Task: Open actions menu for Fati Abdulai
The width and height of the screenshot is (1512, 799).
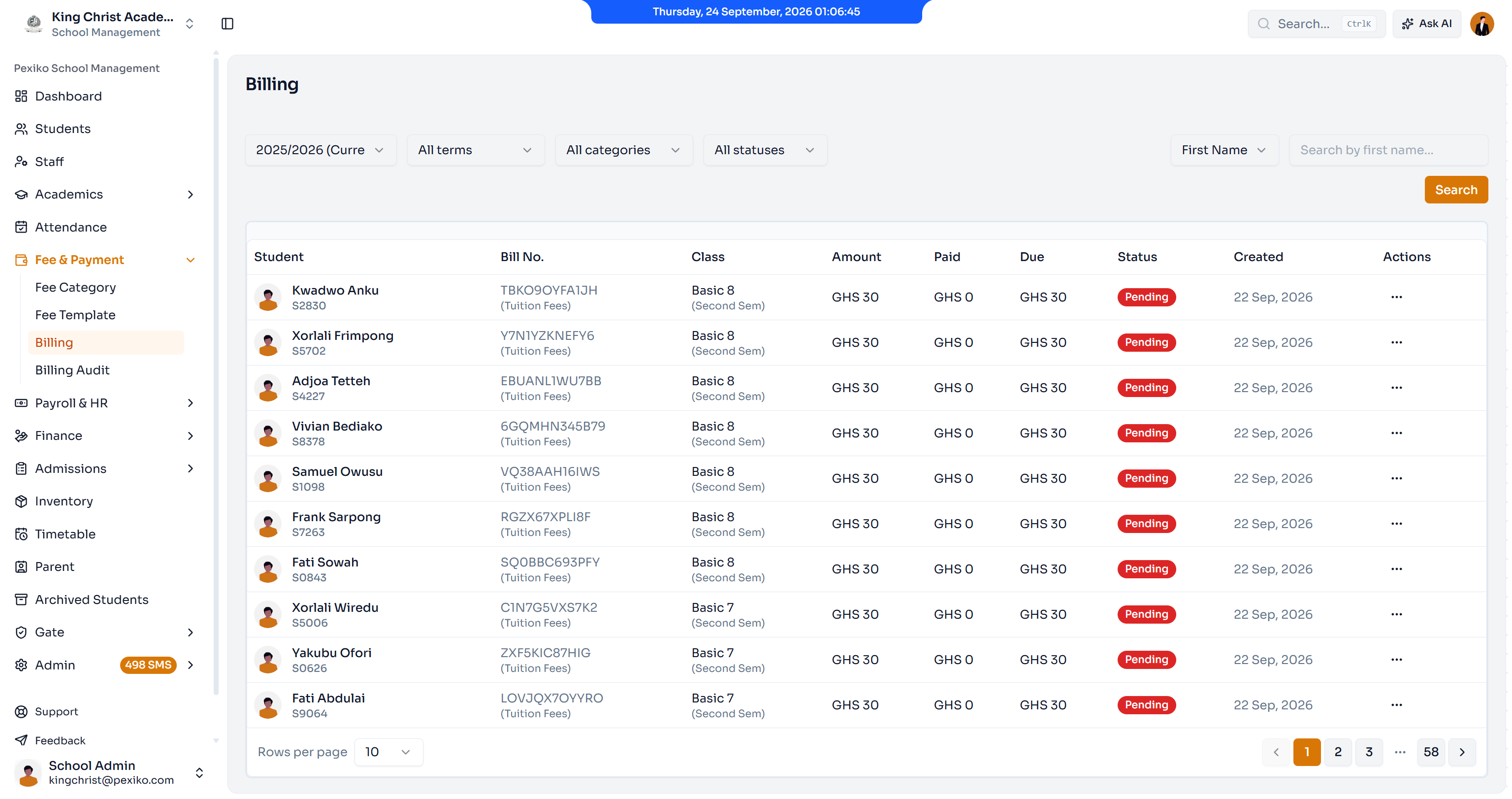Action: tap(1396, 705)
